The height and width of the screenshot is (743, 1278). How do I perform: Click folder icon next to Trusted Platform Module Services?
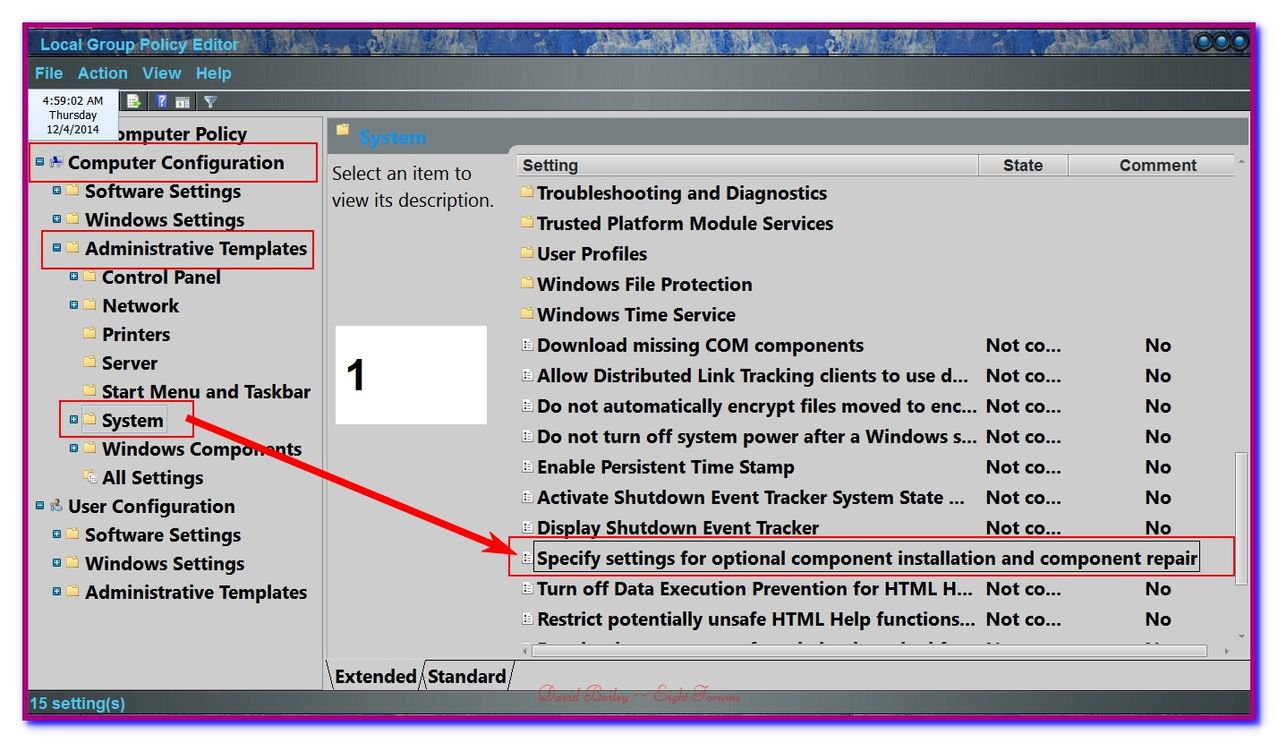[x=527, y=223]
